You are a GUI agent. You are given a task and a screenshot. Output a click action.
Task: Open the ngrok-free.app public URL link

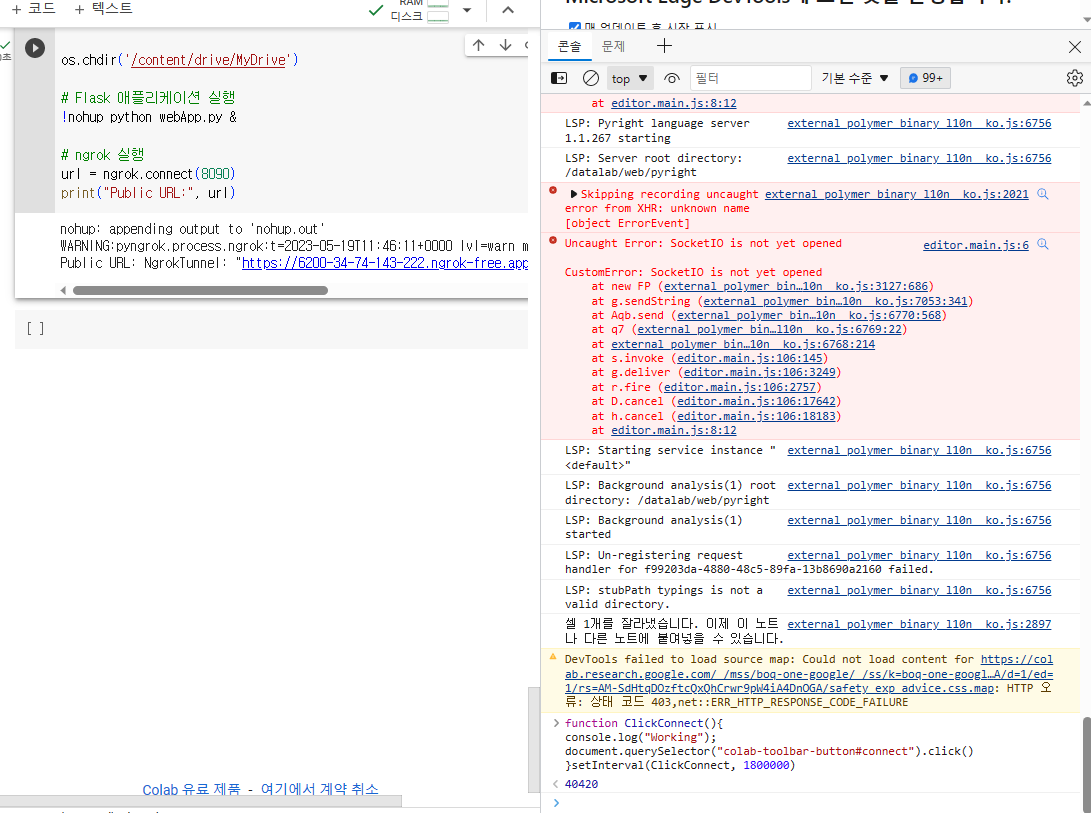point(385,263)
